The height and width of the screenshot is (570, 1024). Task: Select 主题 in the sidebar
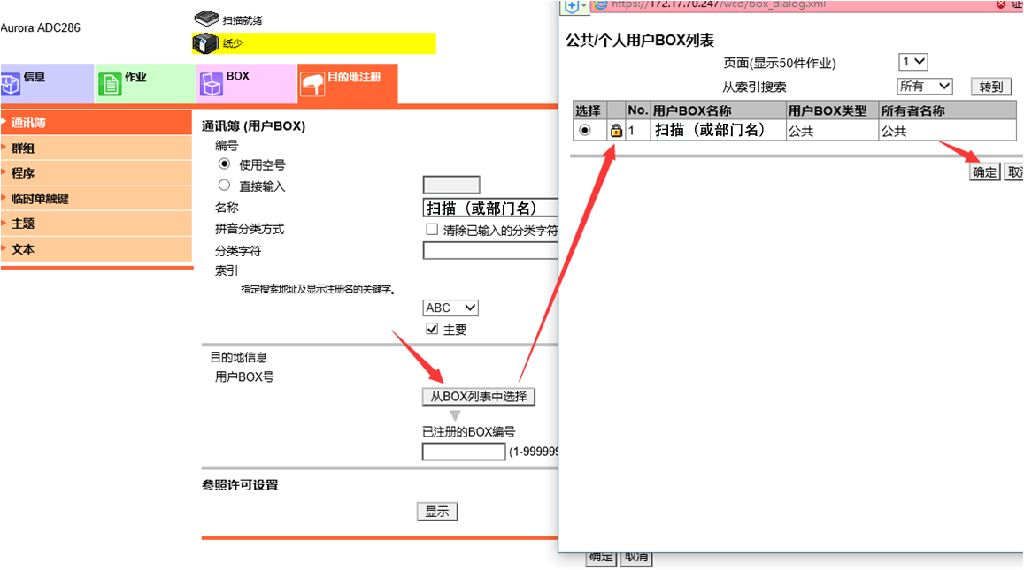point(96,223)
